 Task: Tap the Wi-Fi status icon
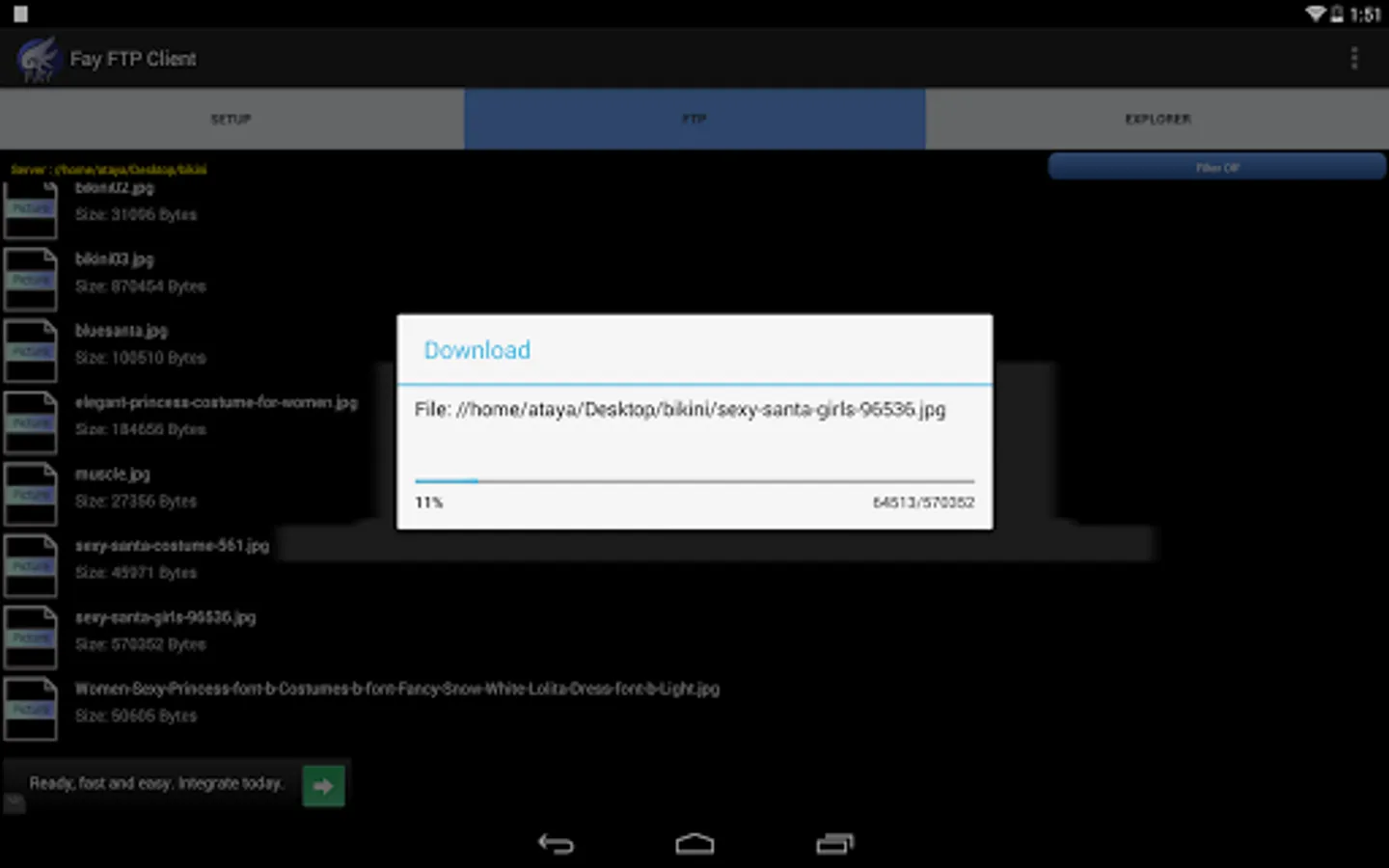coord(1315,14)
